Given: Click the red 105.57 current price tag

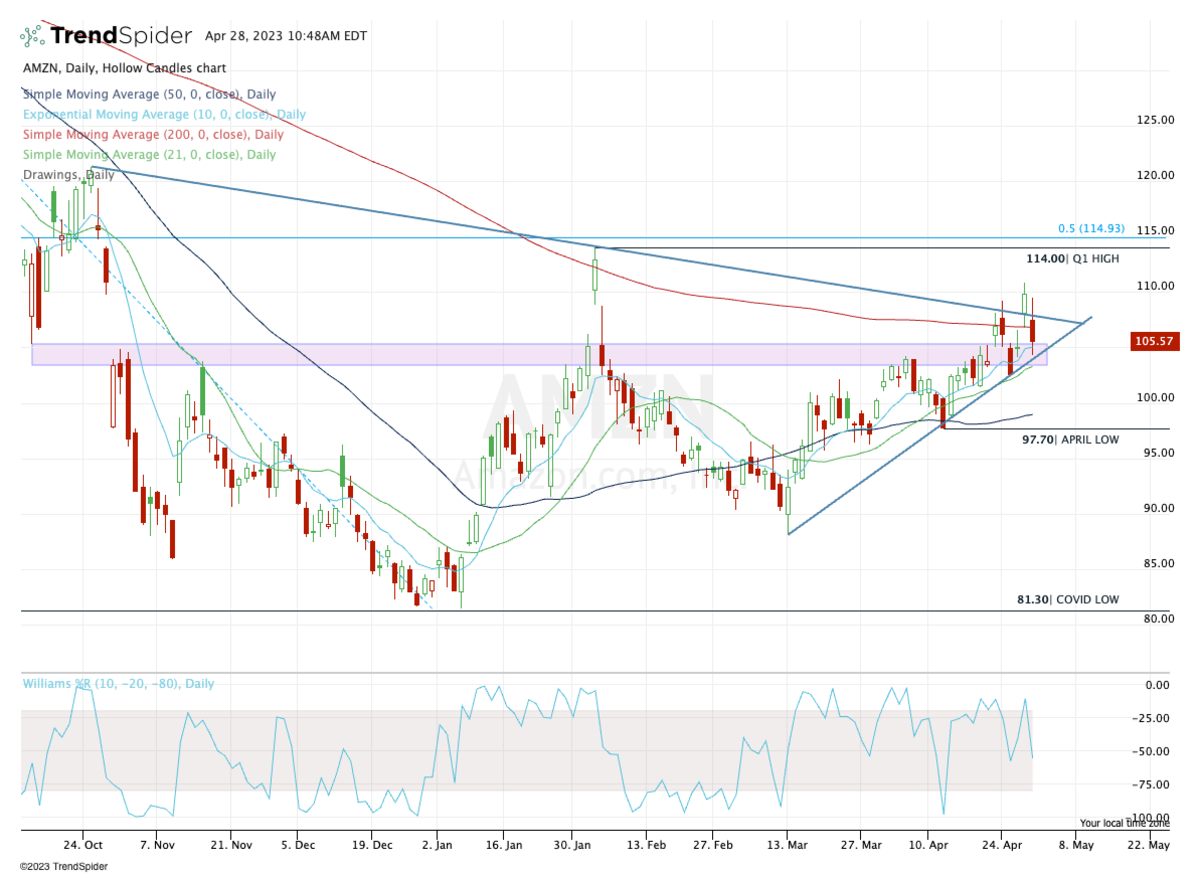Looking at the screenshot, I should coord(1155,342).
